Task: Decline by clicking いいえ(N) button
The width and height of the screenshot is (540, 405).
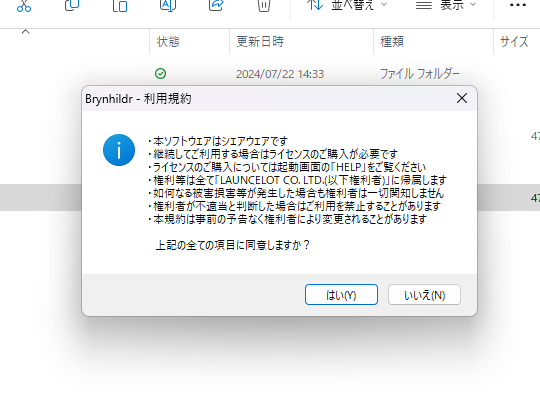Action: coord(424,295)
